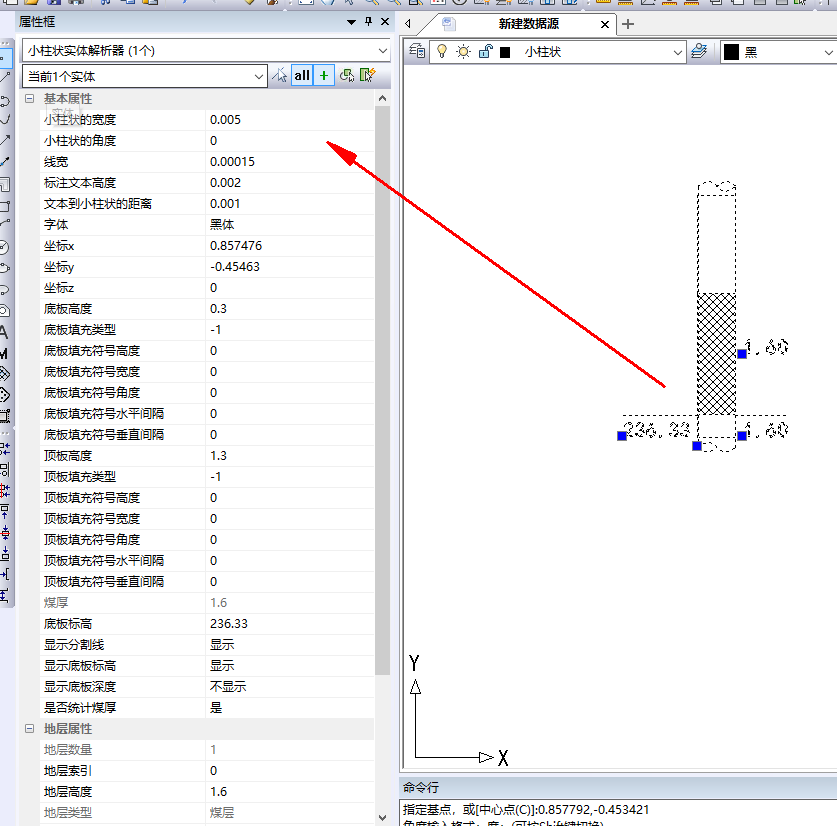Collapse the 地层属性 section

point(30,729)
